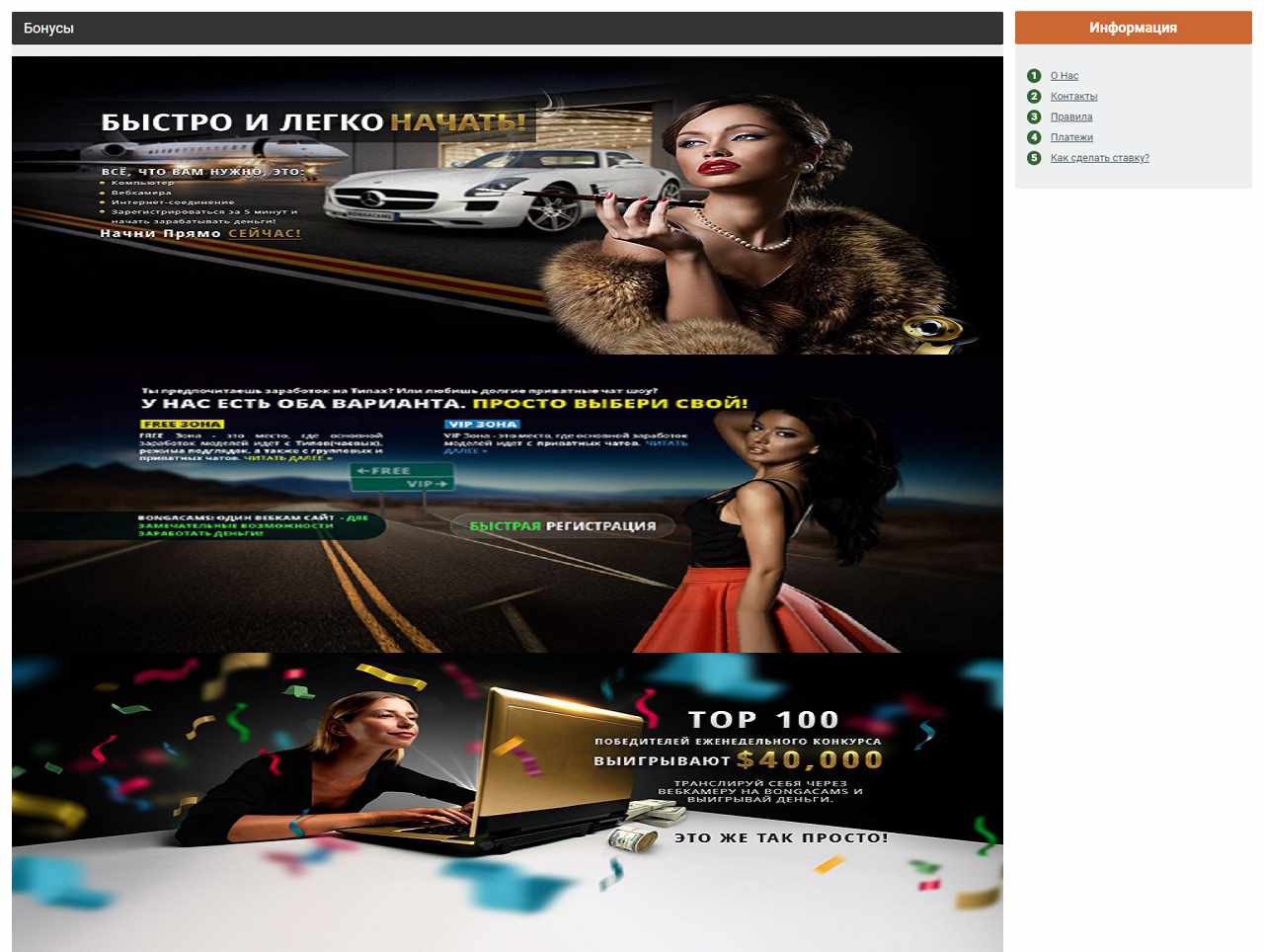This screenshot has width=1264, height=952.
Task: Open the Контакты link
Action: coord(1073,97)
